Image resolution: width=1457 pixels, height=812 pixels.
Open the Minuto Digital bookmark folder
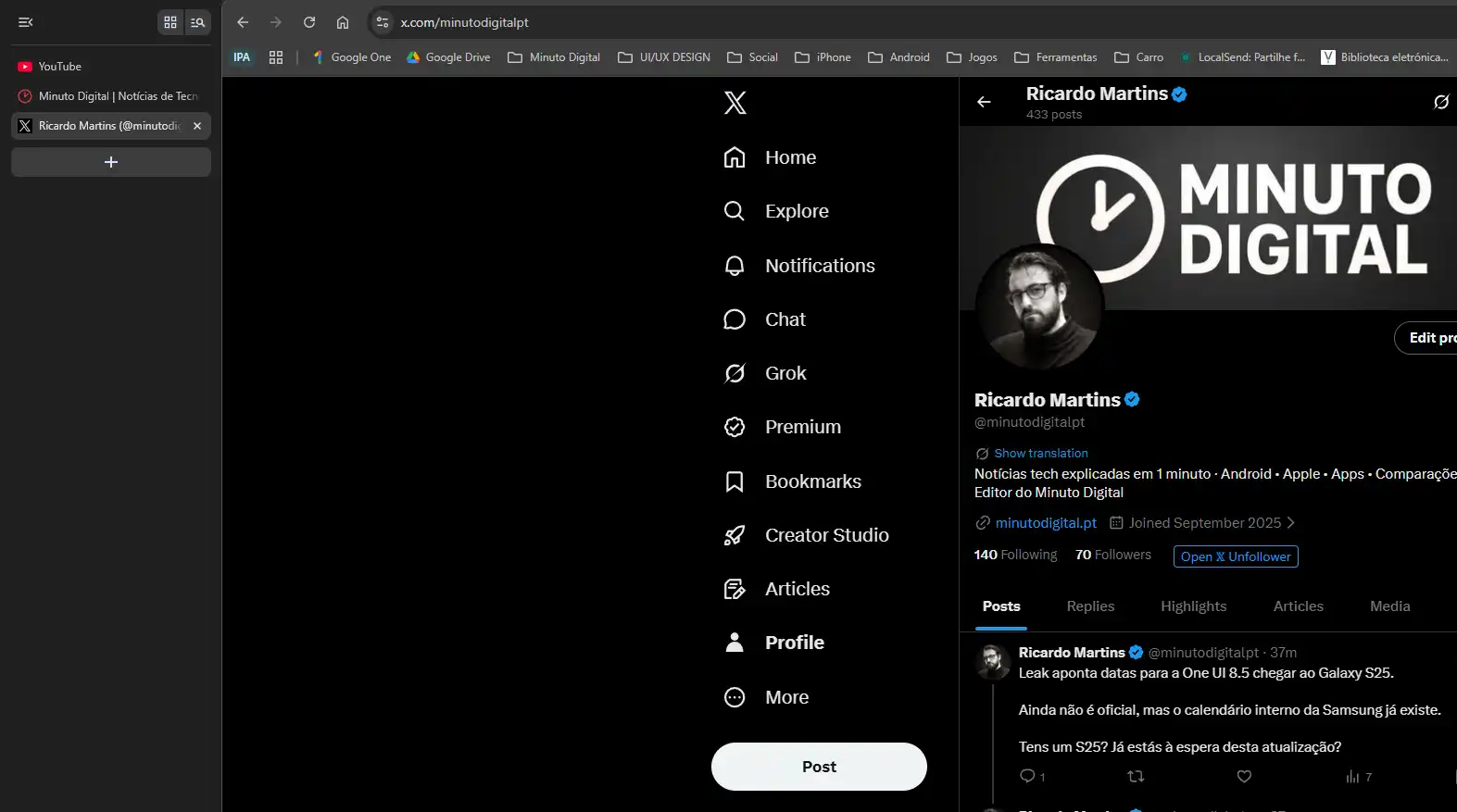tap(554, 57)
